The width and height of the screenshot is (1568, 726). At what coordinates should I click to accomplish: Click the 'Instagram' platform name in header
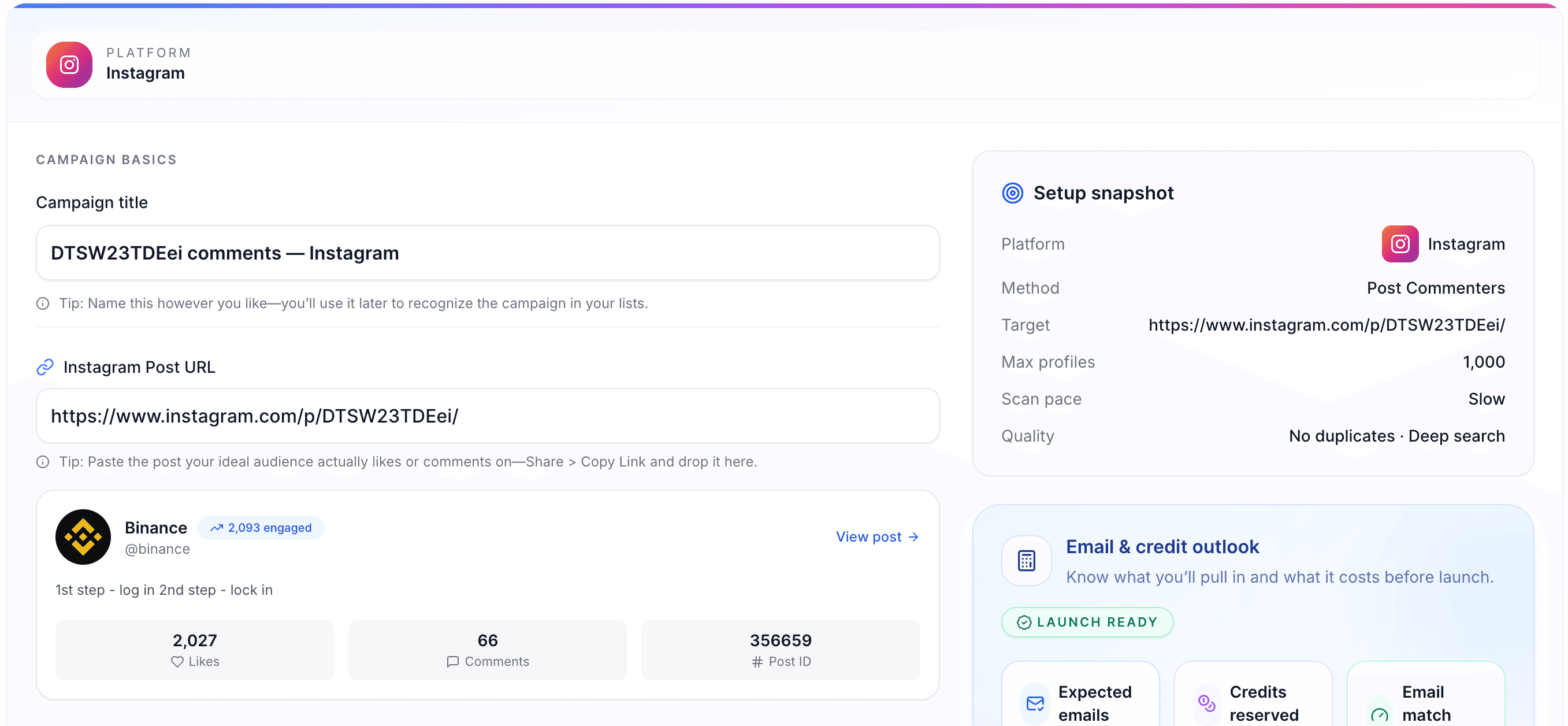coord(146,73)
